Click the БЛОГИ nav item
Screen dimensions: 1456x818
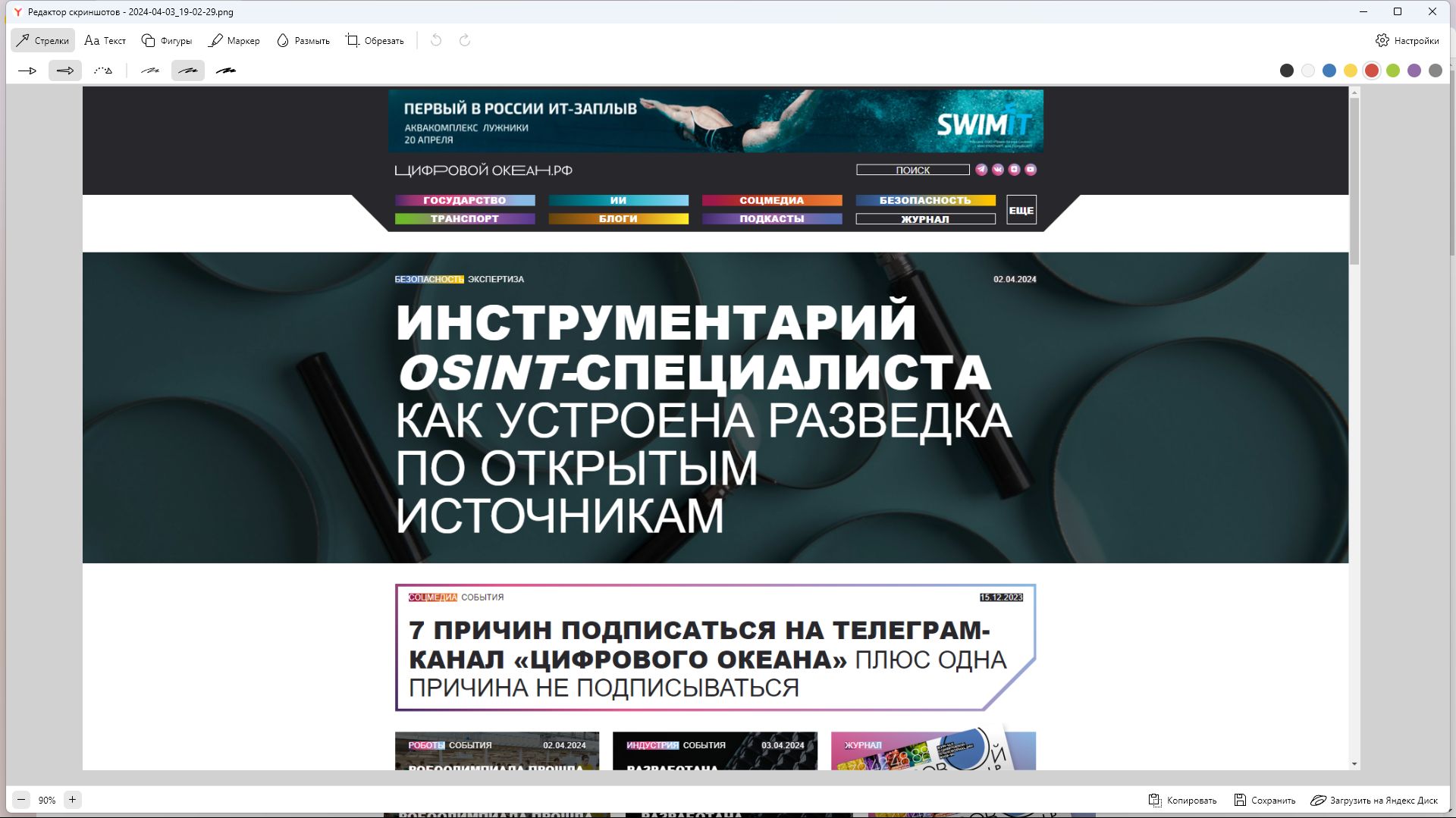(x=619, y=219)
